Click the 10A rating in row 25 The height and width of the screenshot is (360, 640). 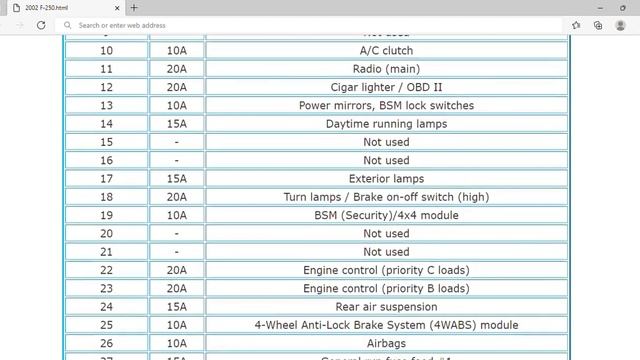pyautogui.click(x=177, y=325)
